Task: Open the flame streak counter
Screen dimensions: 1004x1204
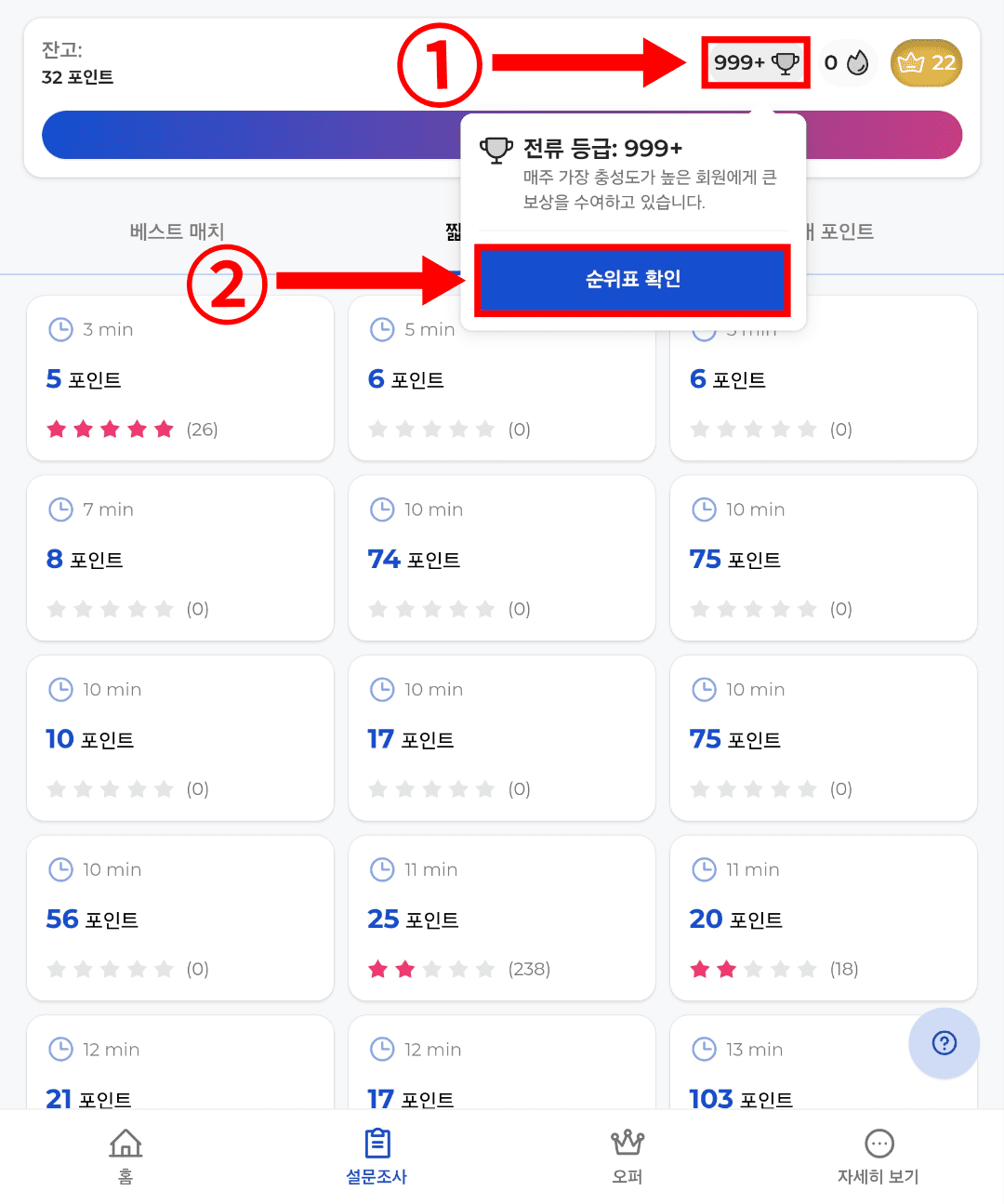Action: tap(848, 62)
